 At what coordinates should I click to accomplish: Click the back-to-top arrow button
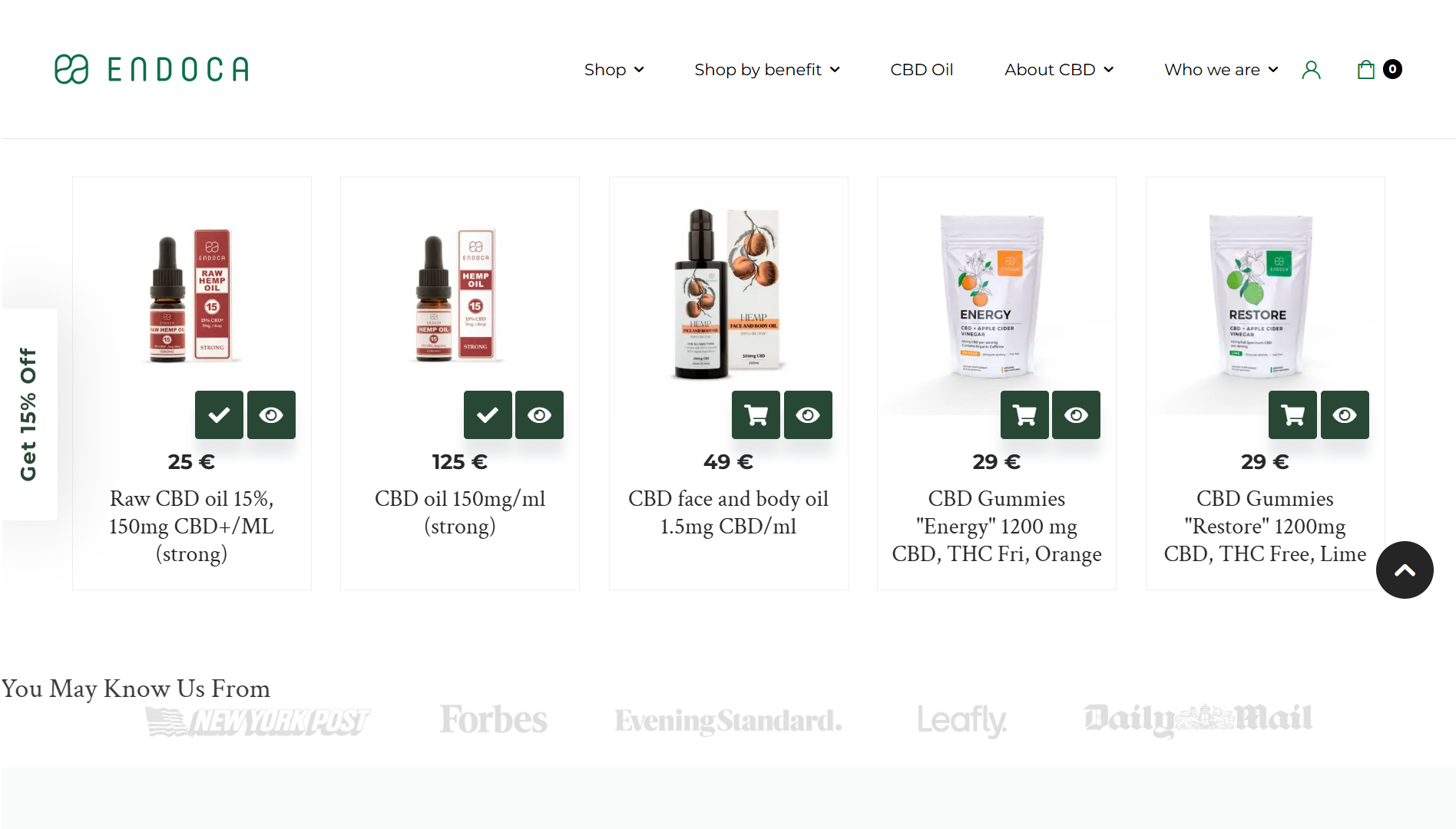(x=1405, y=570)
